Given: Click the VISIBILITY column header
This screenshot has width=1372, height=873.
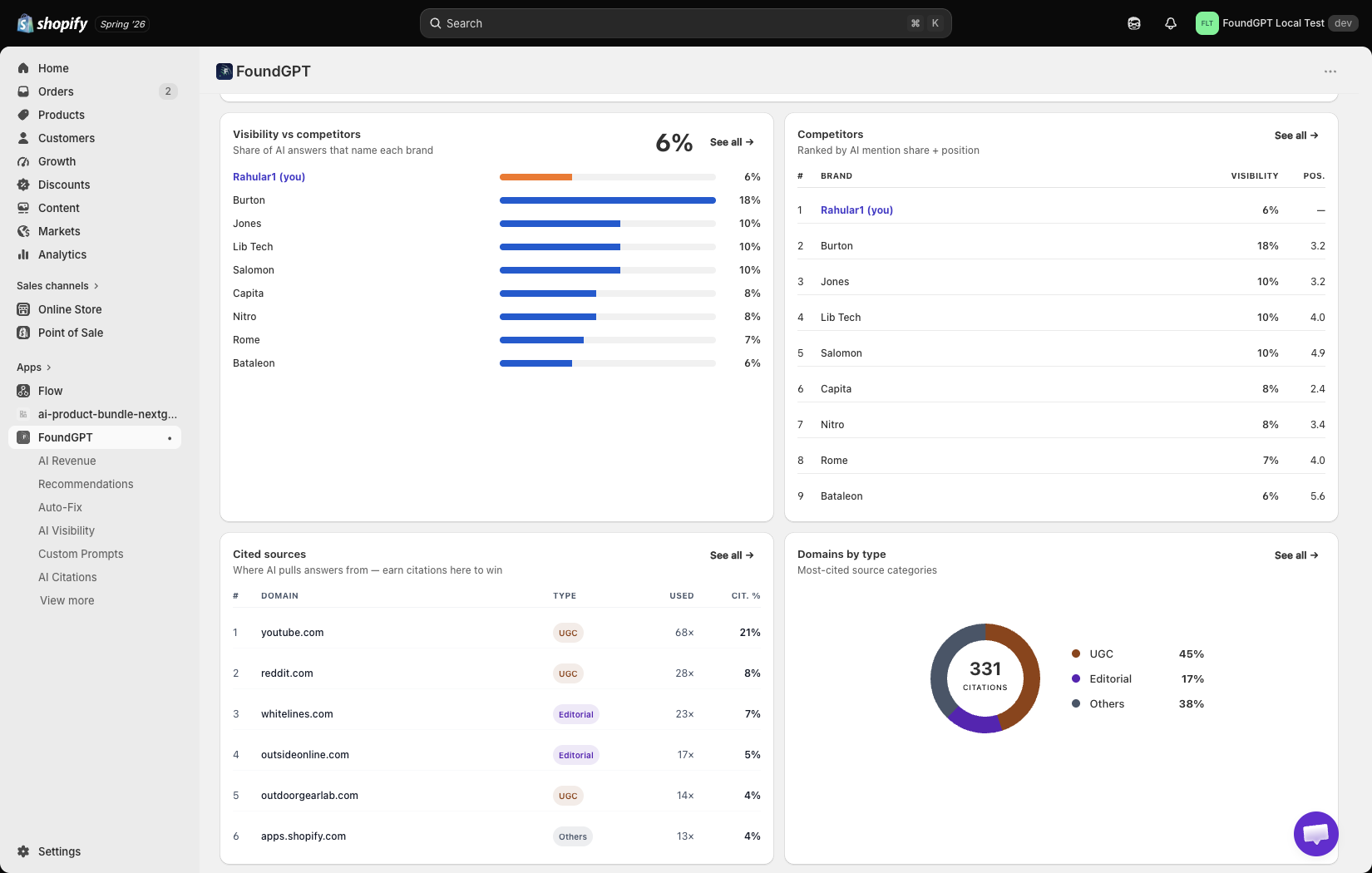Looking at the screenshot, I should coord(1255,176).
